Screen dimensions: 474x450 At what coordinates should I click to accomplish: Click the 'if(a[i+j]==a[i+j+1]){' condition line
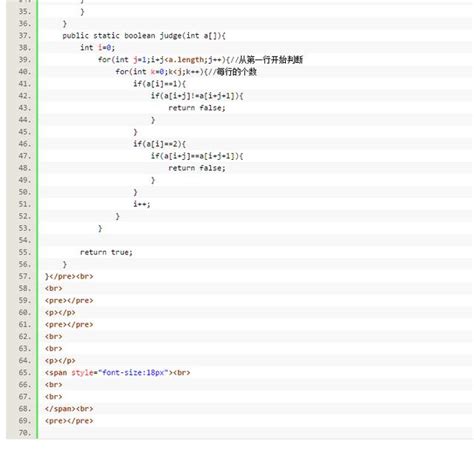tap(197, 156)
